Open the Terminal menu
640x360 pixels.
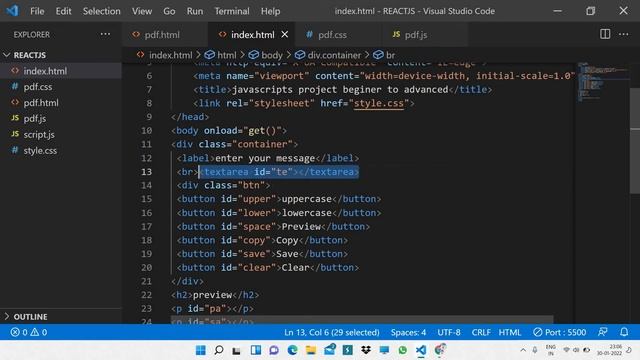232,11
